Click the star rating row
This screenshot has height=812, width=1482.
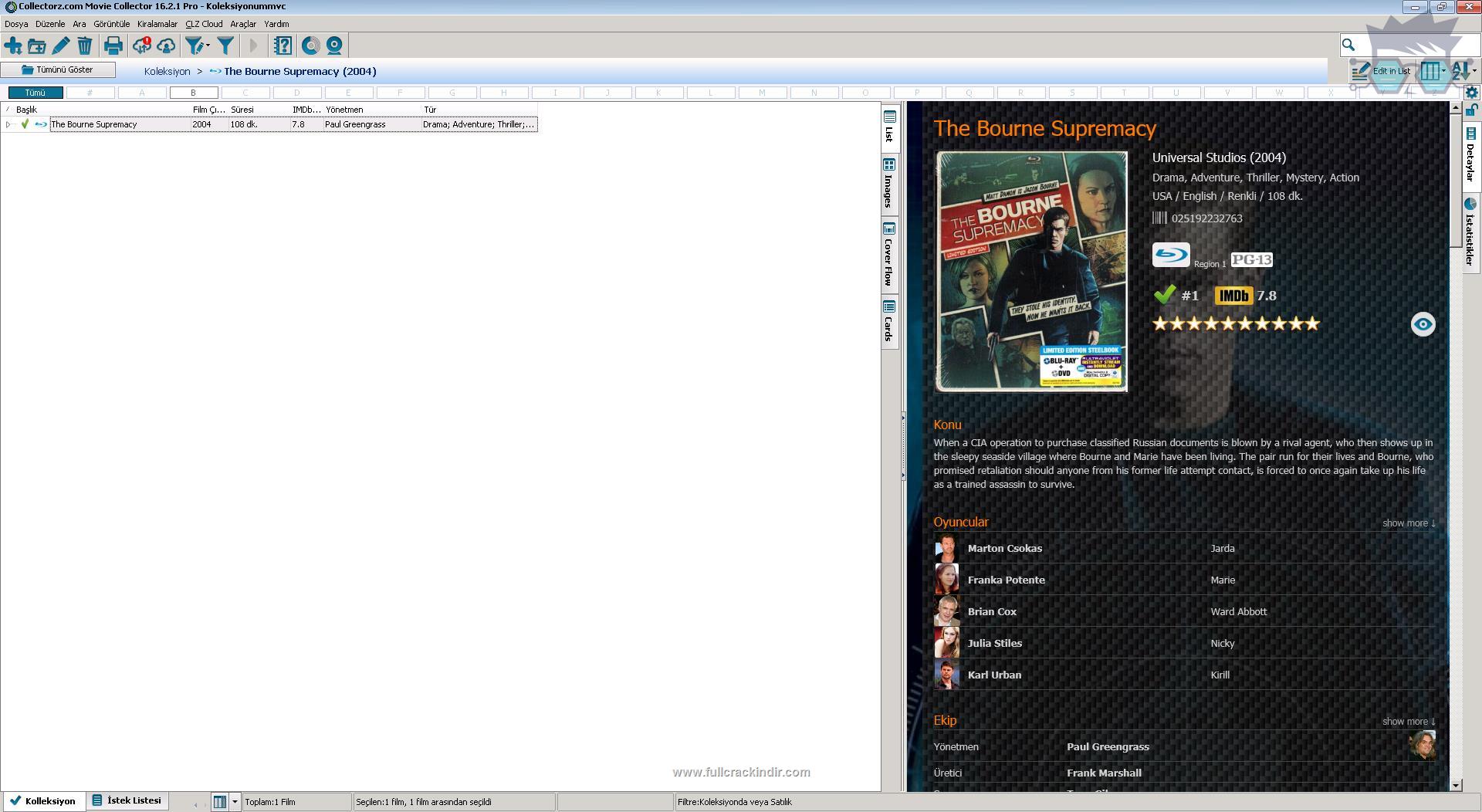(1236, 323)
